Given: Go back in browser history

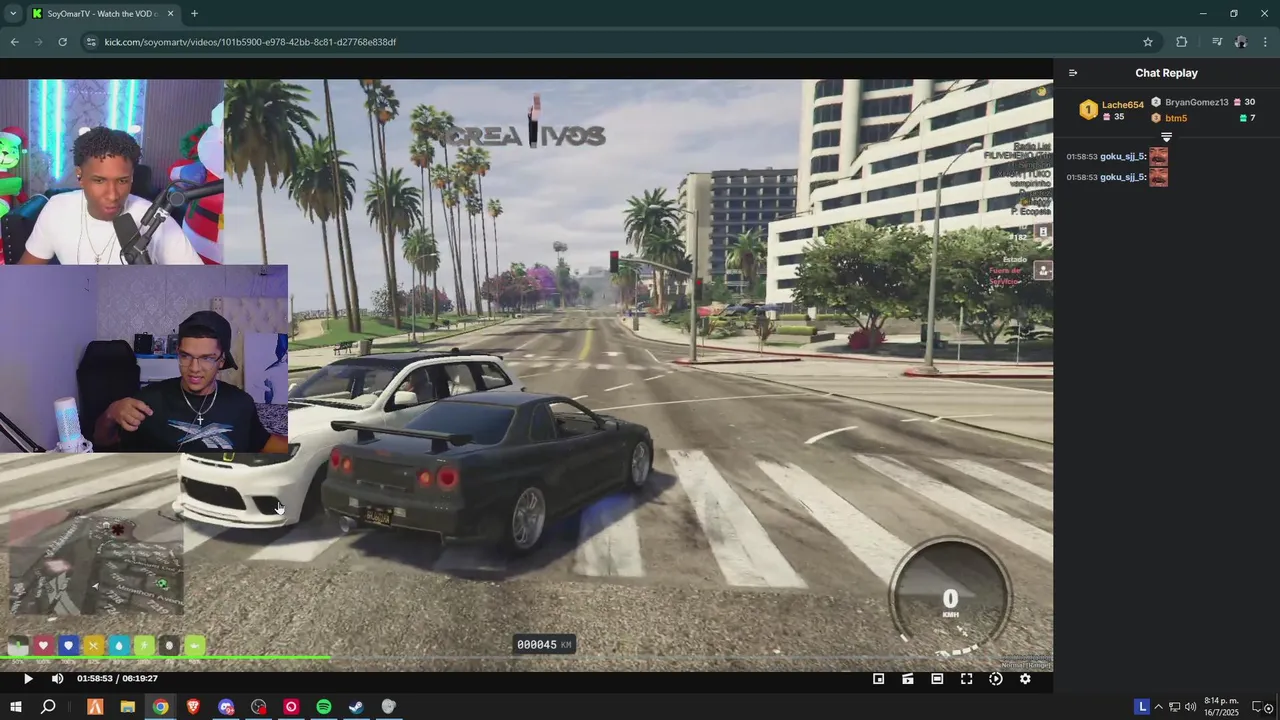Looking at the screenshot, I should [x=14, y=42].
